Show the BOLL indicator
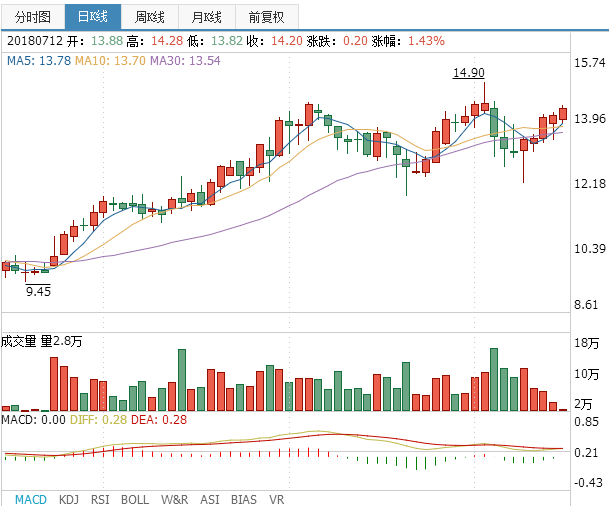The image size is (609, 506). [135, 499]
